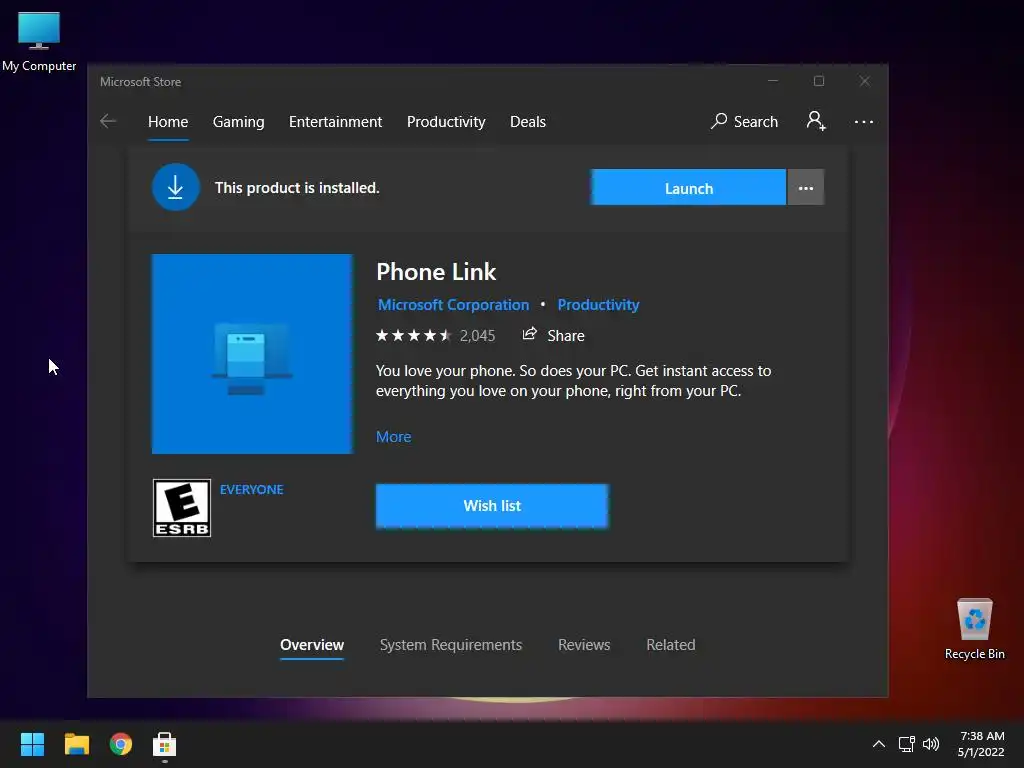The image size is (1024, 768).
Task: Switch to the Home tab
Action: [168, 122]
